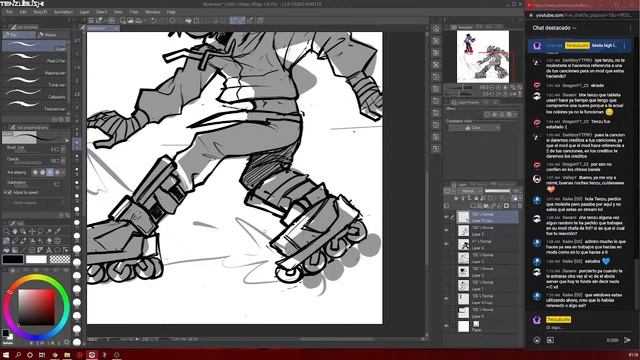This screenshot has height=360, width=640.
Task: Select the Fill bucket tool
Action: (x=6, y=250)
